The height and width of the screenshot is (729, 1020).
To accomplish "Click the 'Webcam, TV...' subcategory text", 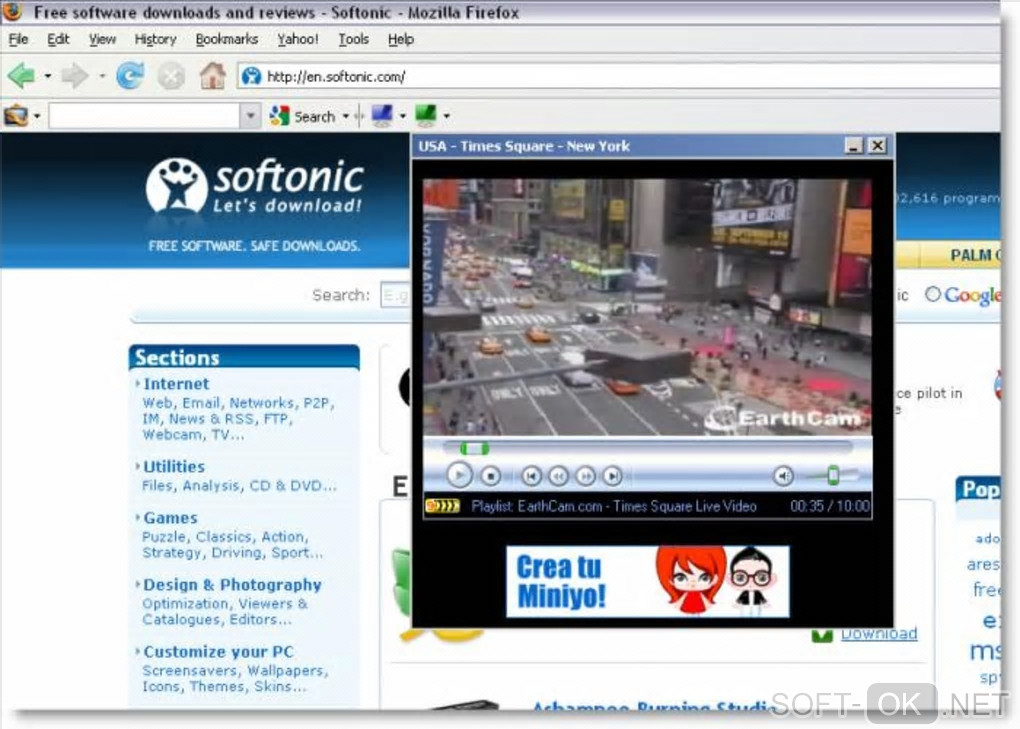I will (193, 434).
